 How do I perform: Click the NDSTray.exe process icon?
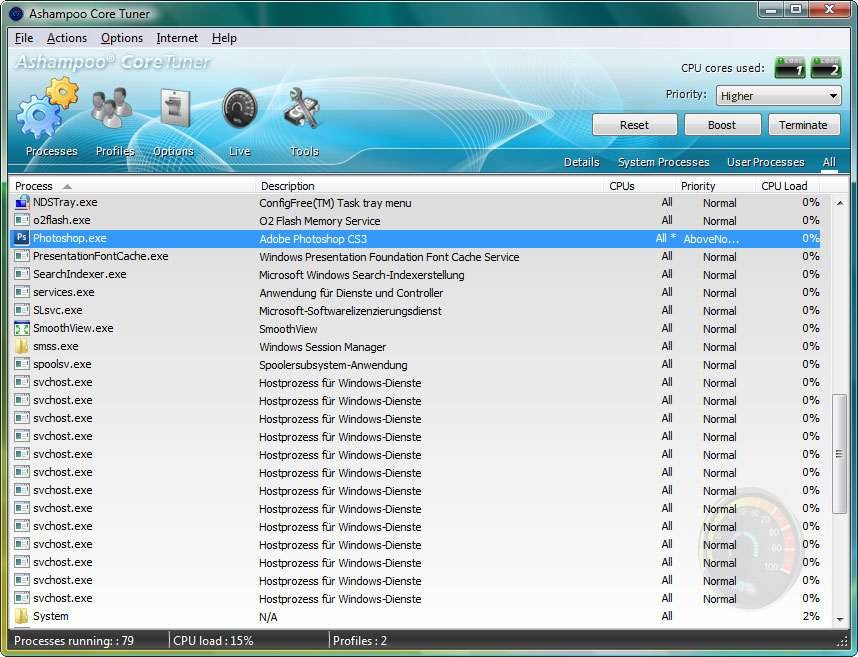coord(22,203)
